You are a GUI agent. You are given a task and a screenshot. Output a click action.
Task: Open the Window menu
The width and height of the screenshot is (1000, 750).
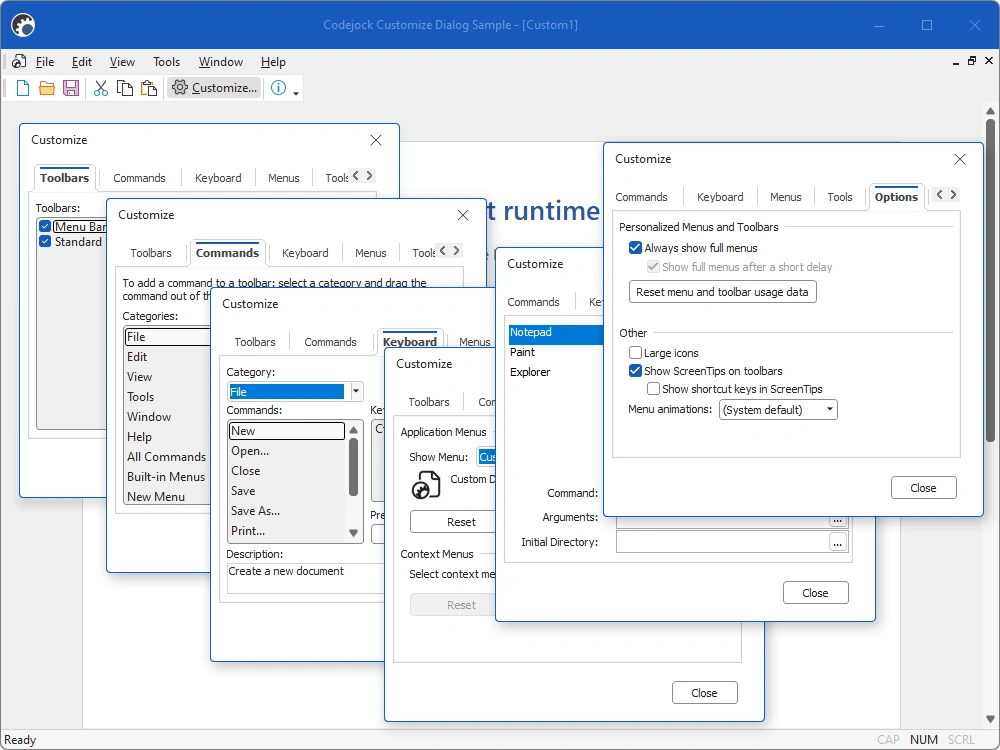tap(221, 62)
